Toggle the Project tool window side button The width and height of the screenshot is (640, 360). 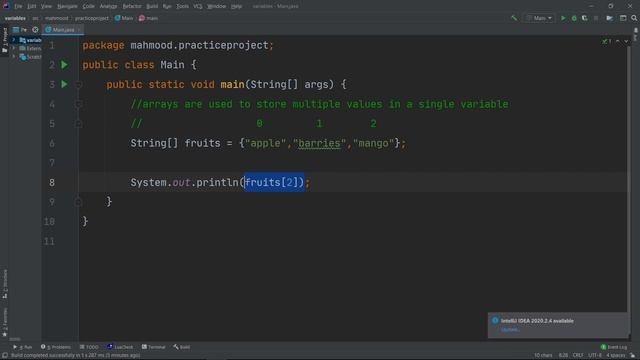point(4,41)
